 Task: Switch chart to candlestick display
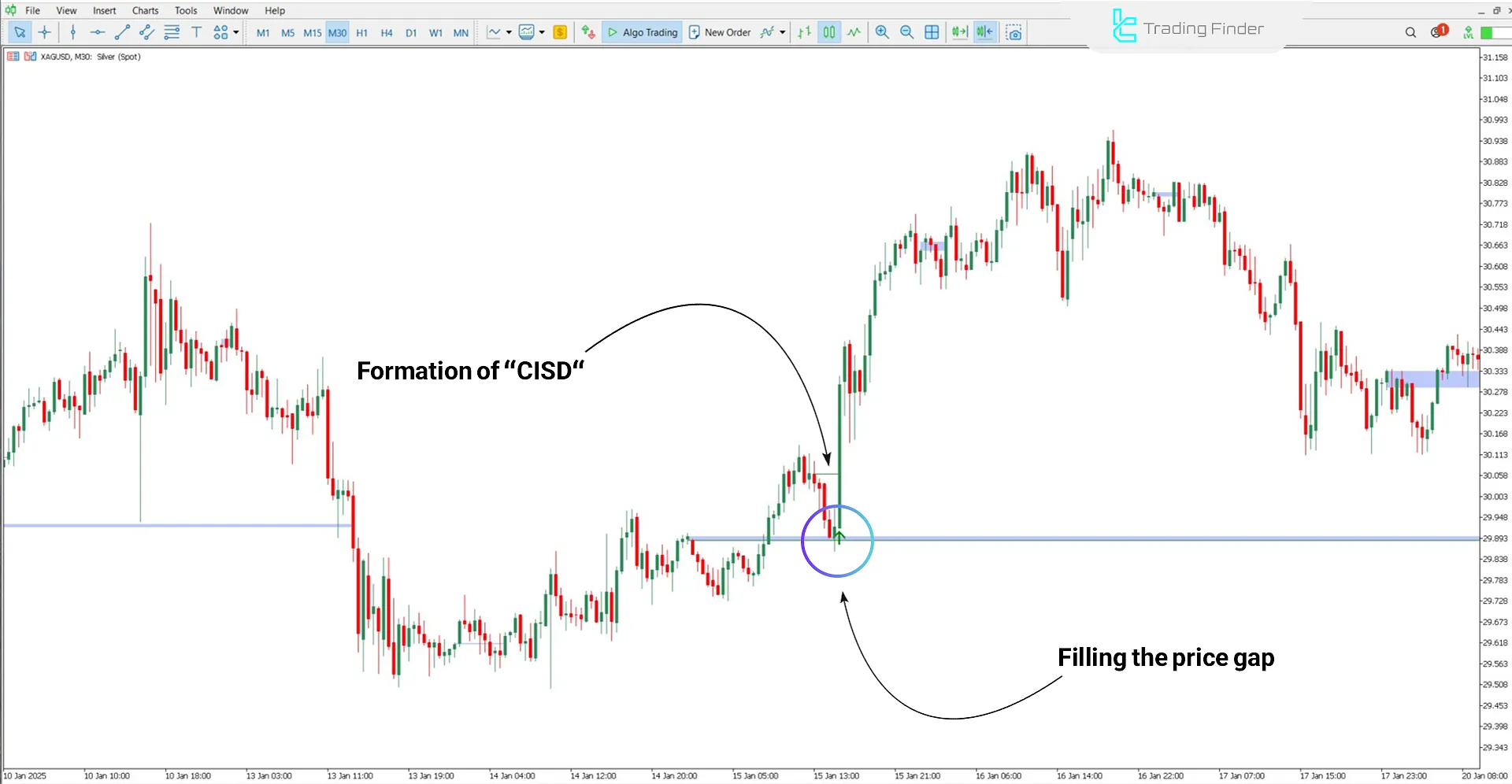pyautogui.click(x=829, y=32)
